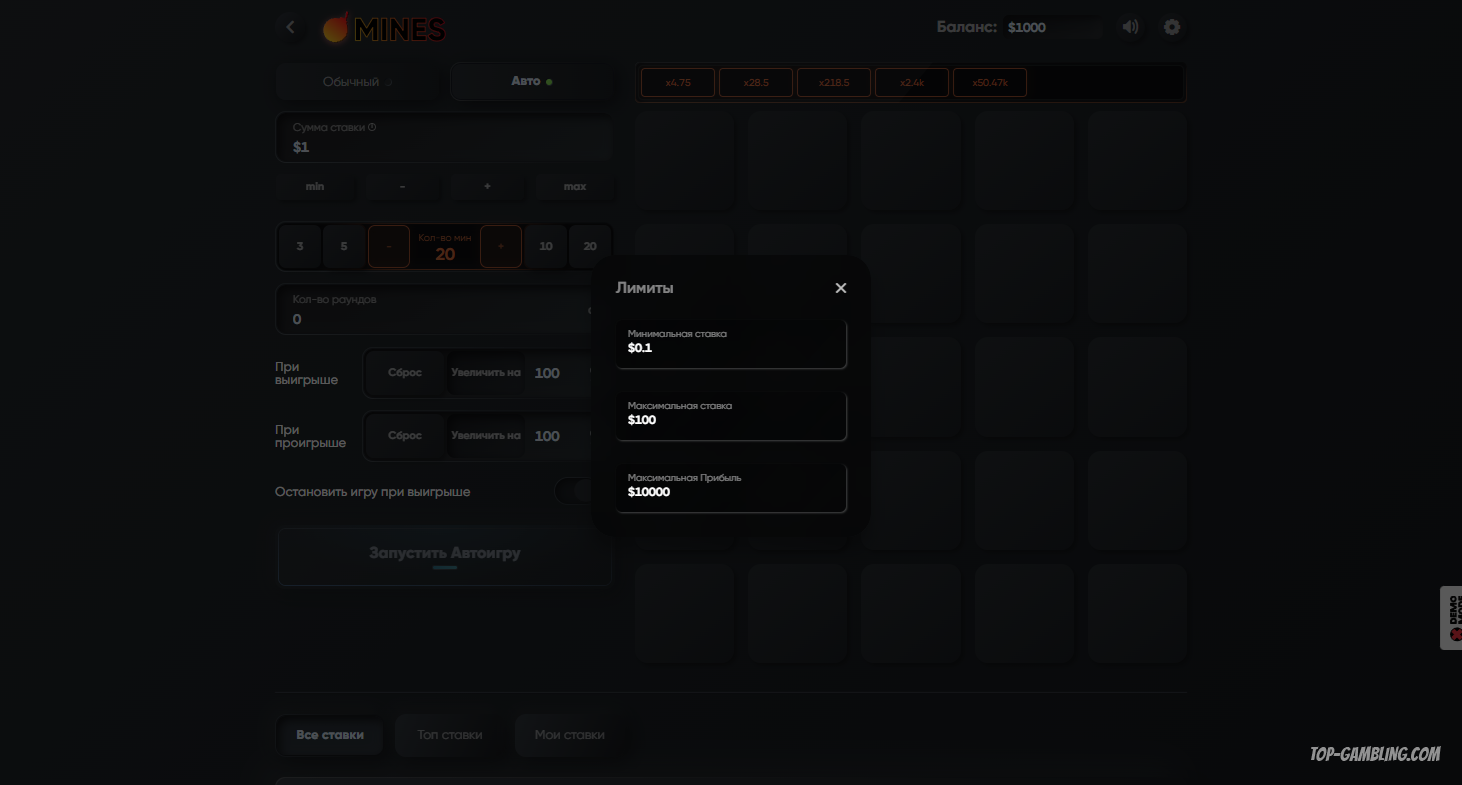
Task: Click the back arrow next to Mines logo
Action: pyautogui.click(x=291, y=27)
